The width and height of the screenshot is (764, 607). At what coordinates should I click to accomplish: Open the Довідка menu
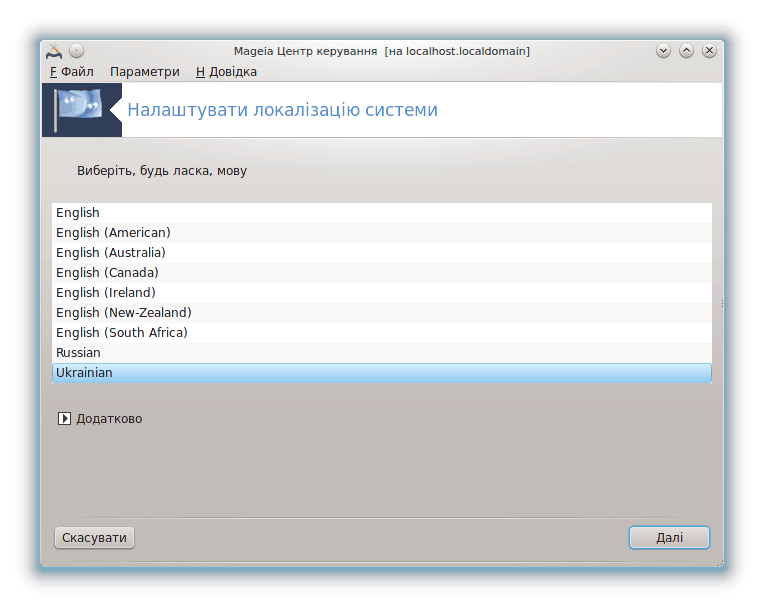[x=226, y=72]
